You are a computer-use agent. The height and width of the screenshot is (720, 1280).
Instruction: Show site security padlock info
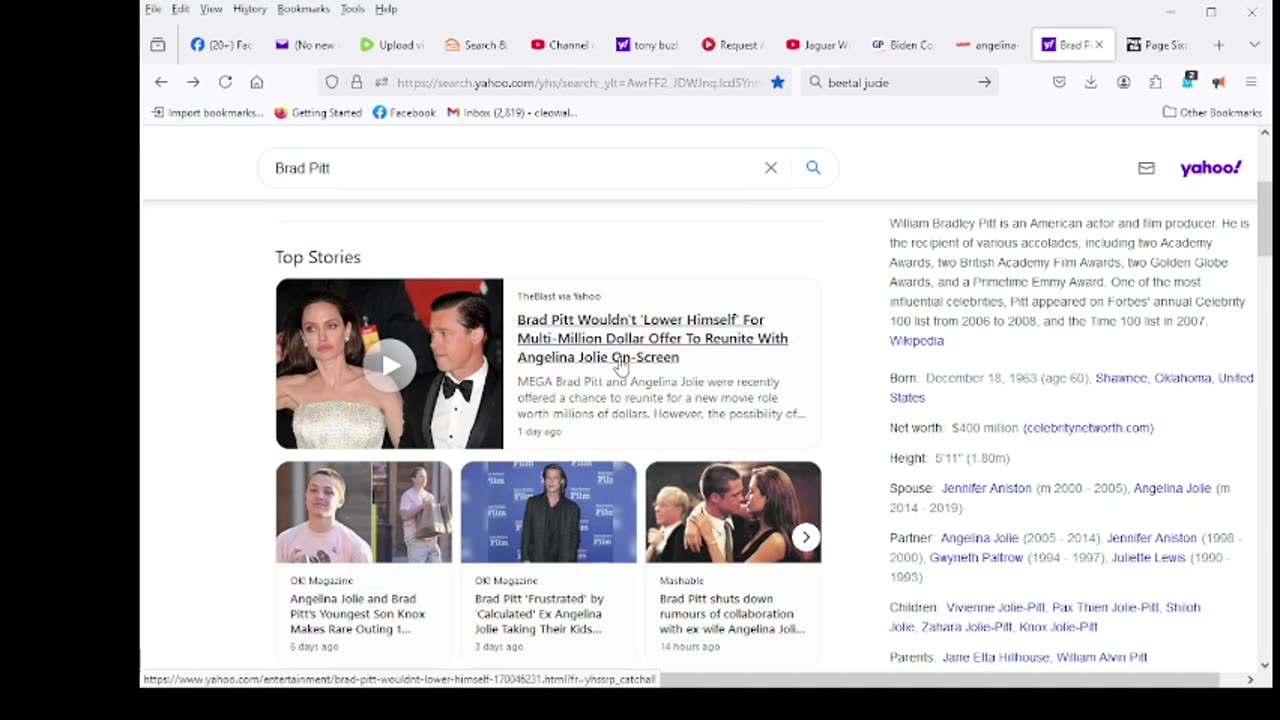356,82
